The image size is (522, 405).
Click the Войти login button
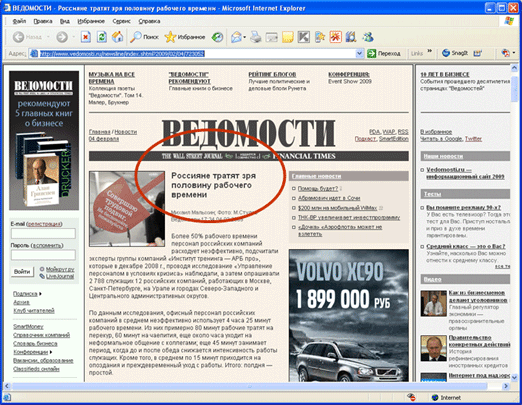point(22,271)
